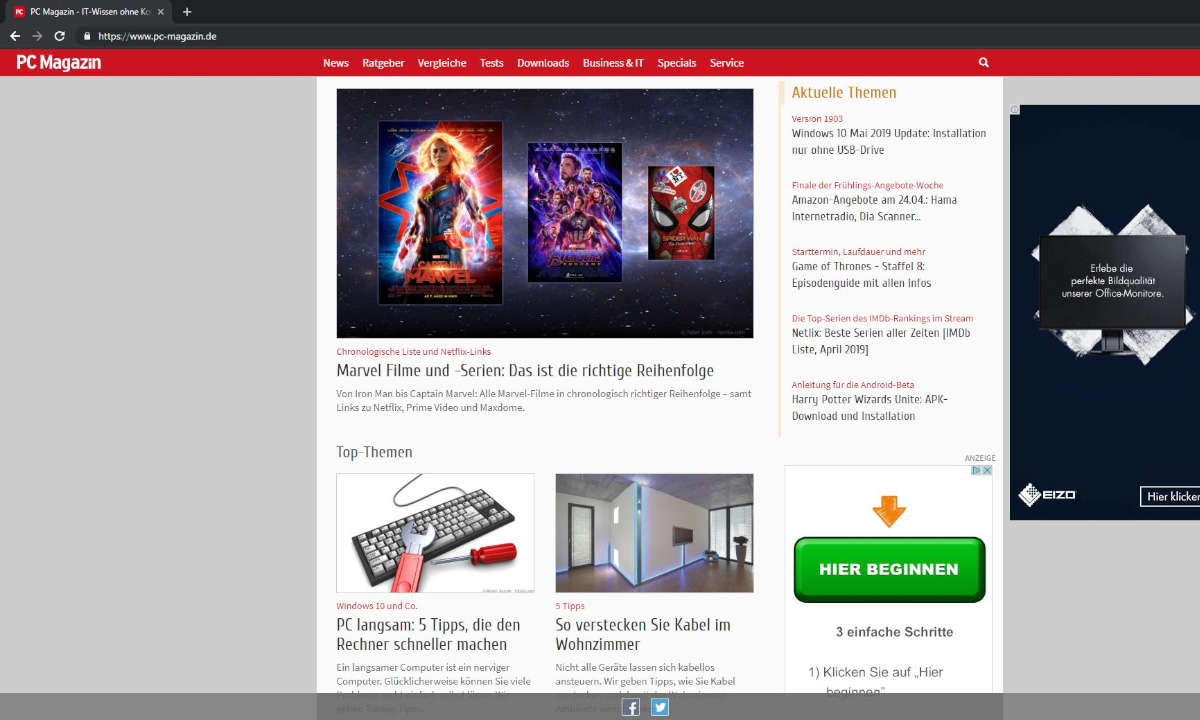Screen dimensions: 1200x720
Task: Open Amazon-Angebote am 24.04. link
Action: click(874, 208)
